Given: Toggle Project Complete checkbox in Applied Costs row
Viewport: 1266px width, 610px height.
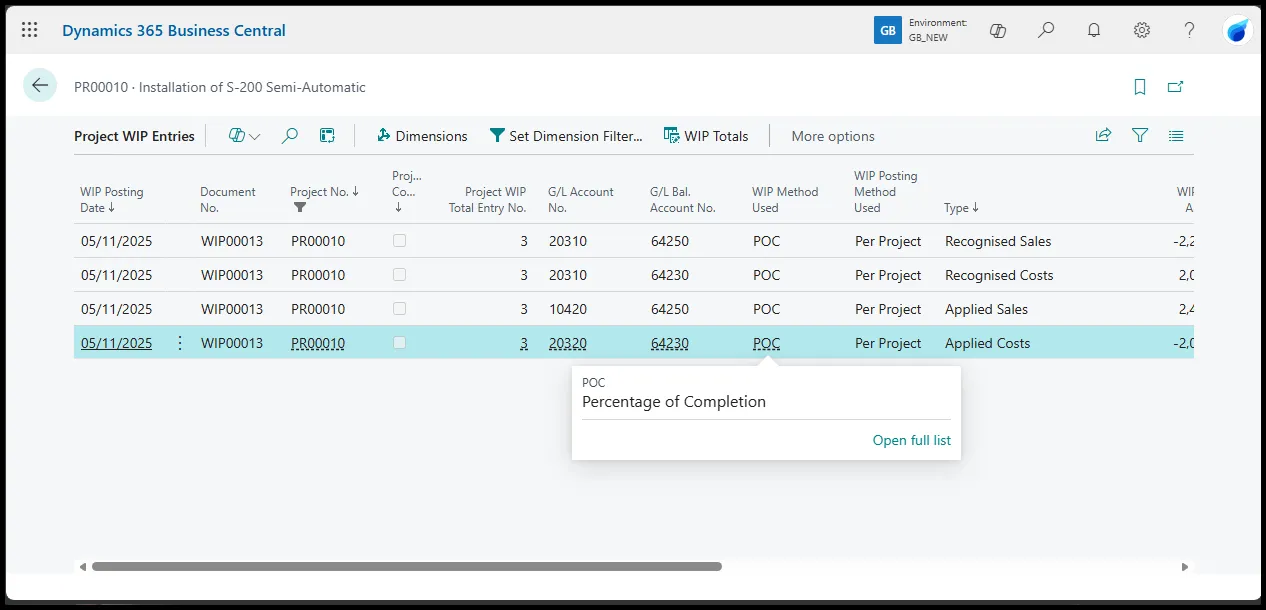Looking at the screenshot, I should pos(400,343).
